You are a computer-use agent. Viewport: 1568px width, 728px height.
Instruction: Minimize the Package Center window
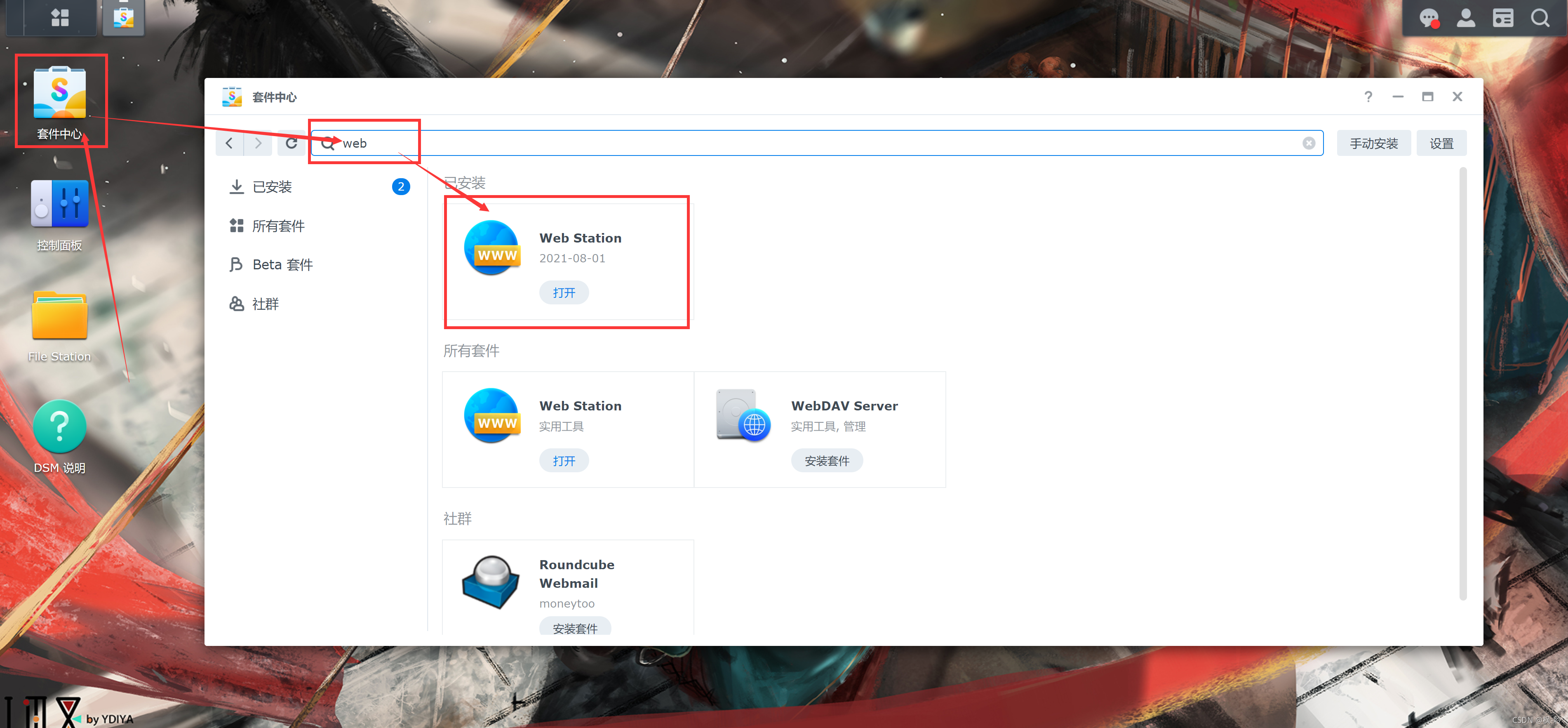pos(1398,97)
